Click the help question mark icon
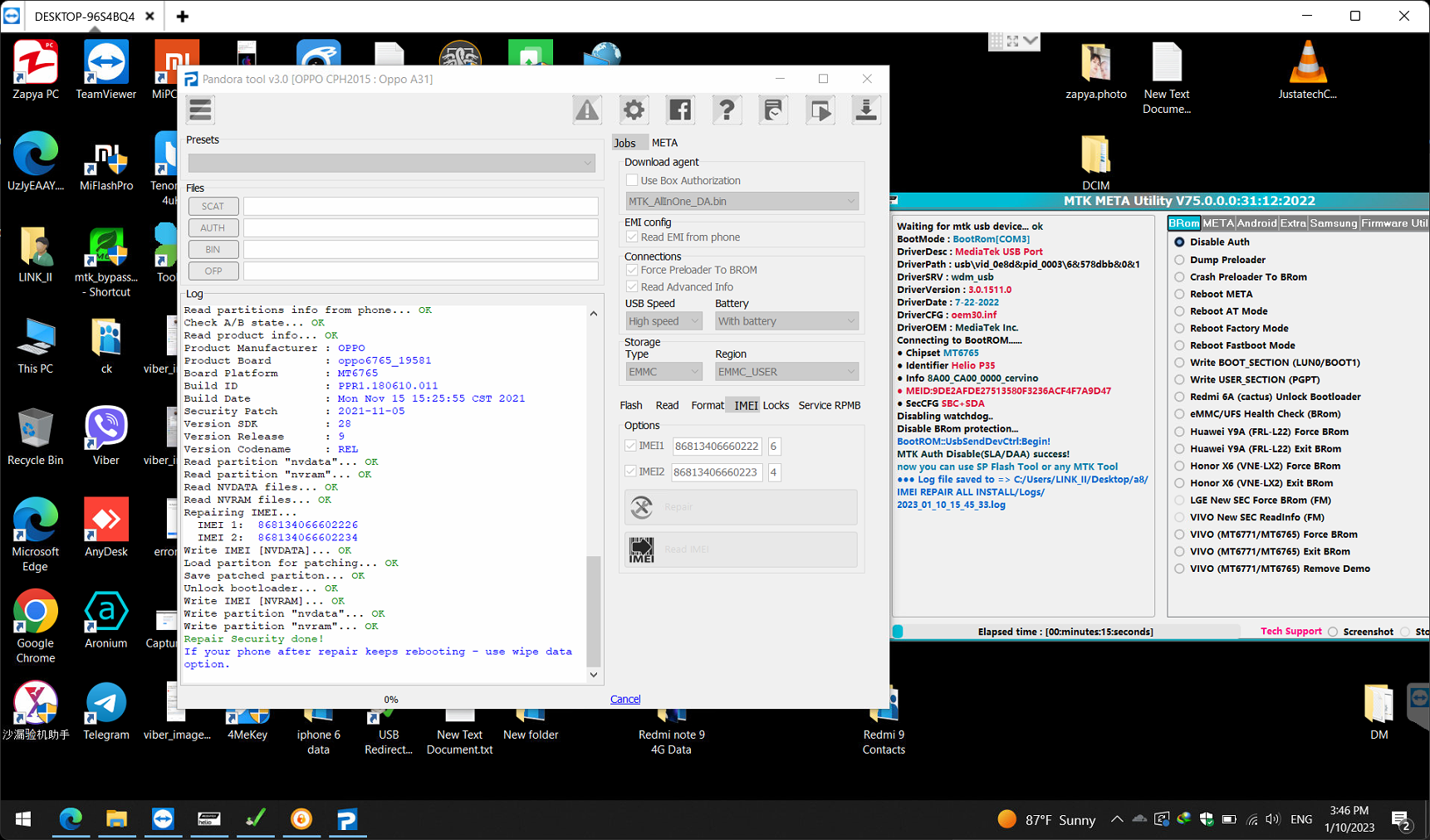This screenshot has width=1430, height=840. [727, 110]
